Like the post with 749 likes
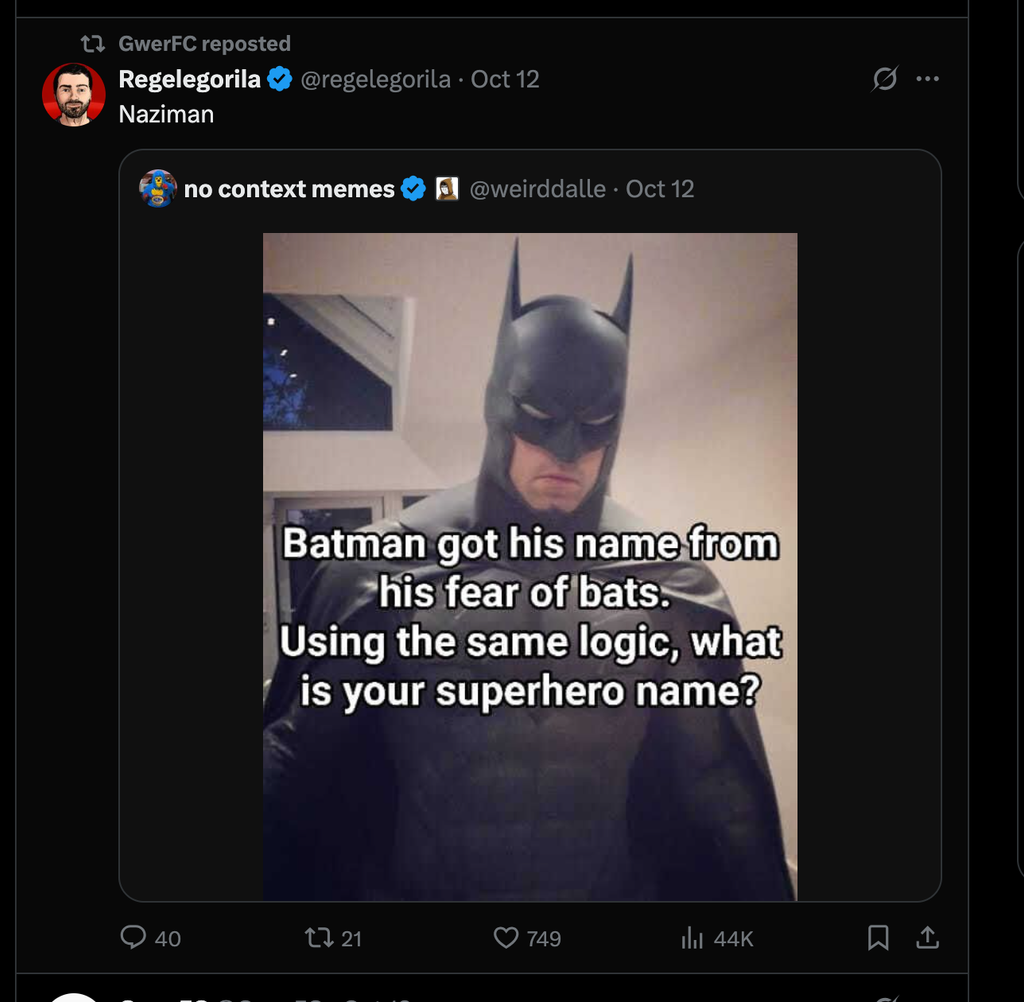Screen dimensions: 1024x1002 (508, 937)
